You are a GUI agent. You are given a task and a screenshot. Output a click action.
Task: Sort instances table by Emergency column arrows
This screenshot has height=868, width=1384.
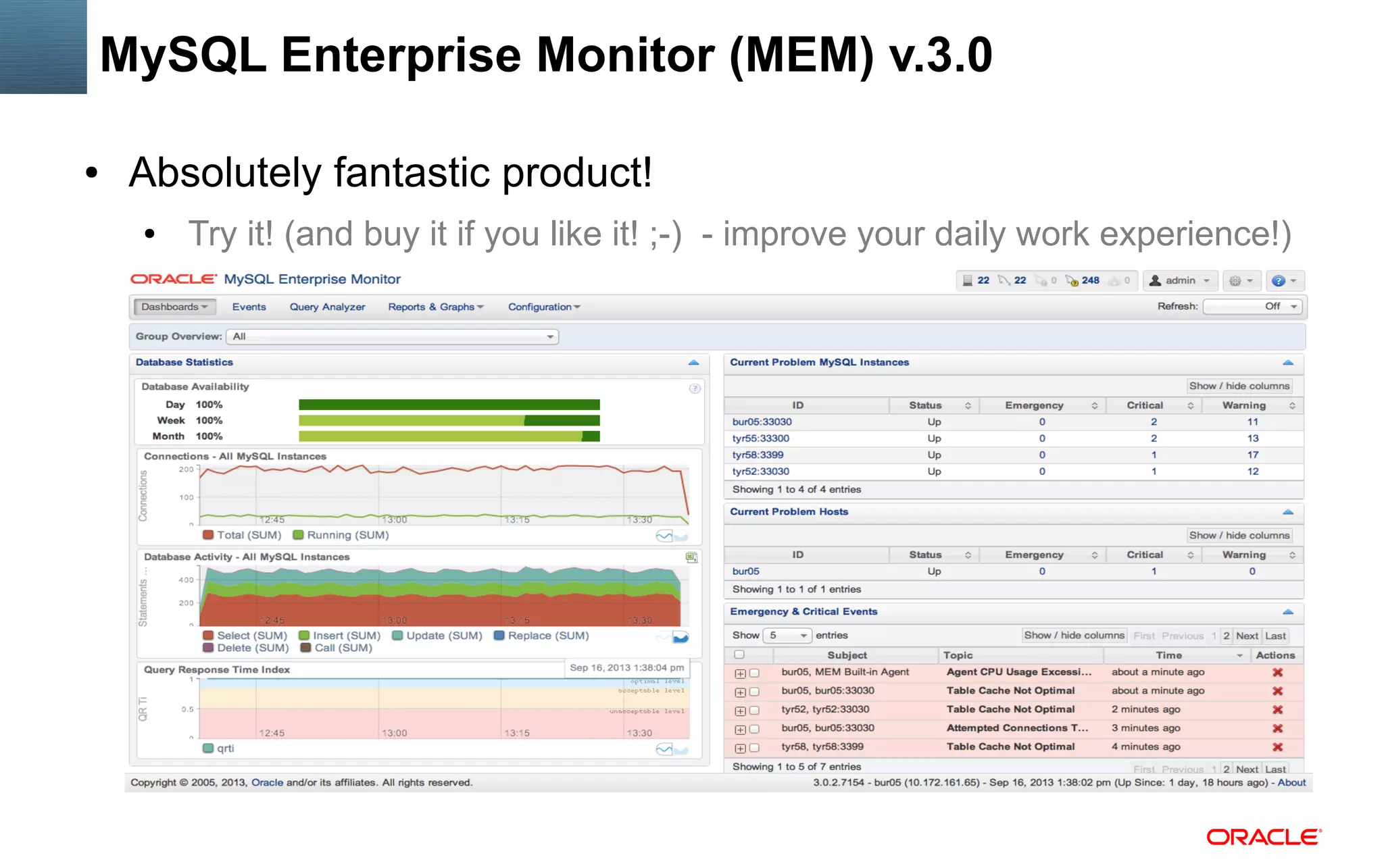click(1094, 405)
